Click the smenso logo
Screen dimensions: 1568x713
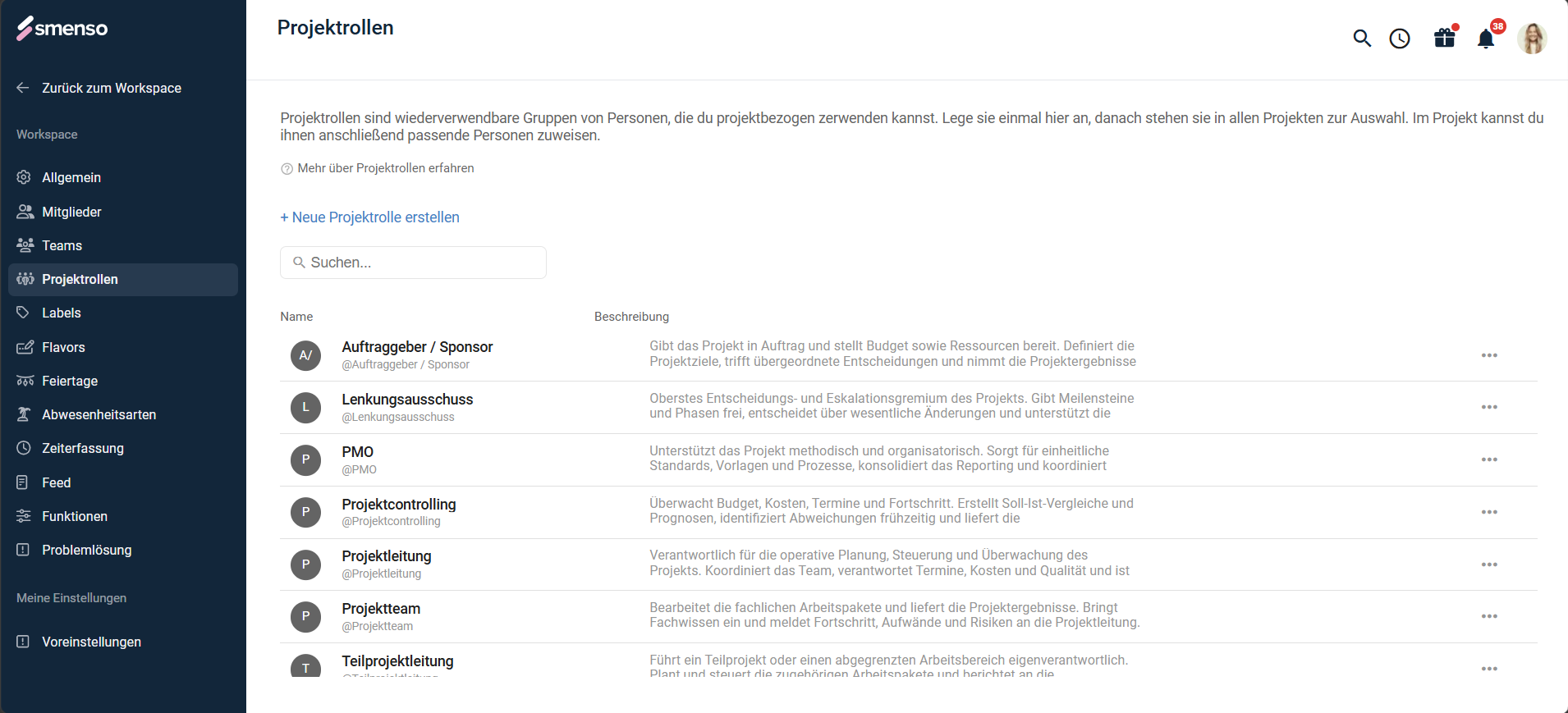(x=62, y=28)
